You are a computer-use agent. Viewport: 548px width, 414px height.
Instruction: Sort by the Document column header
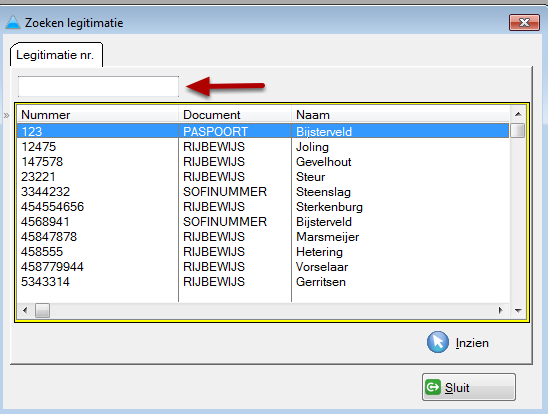pyautogui.click(x=235, y=115)
